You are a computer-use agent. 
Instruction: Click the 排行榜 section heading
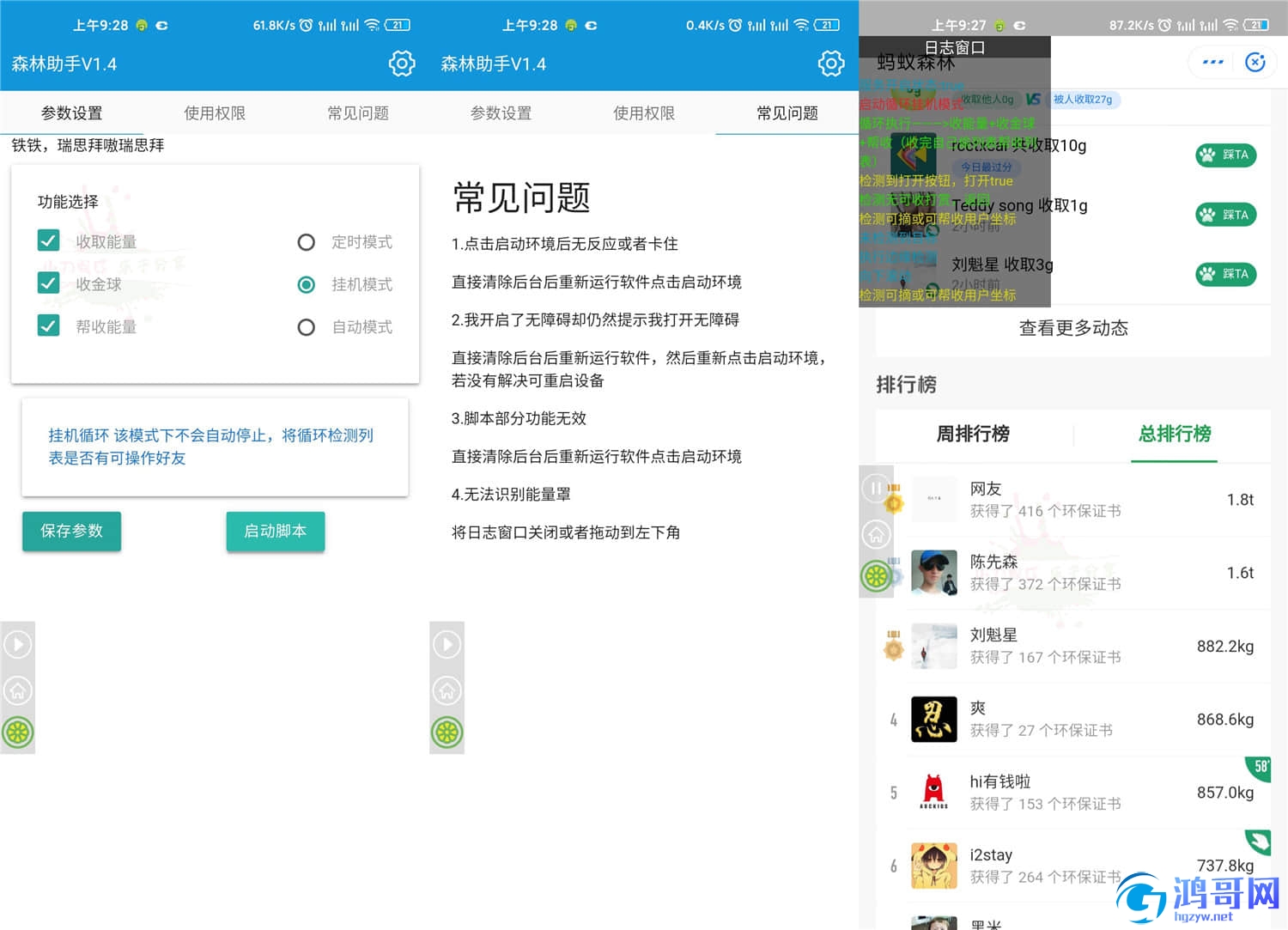[906, 385]
